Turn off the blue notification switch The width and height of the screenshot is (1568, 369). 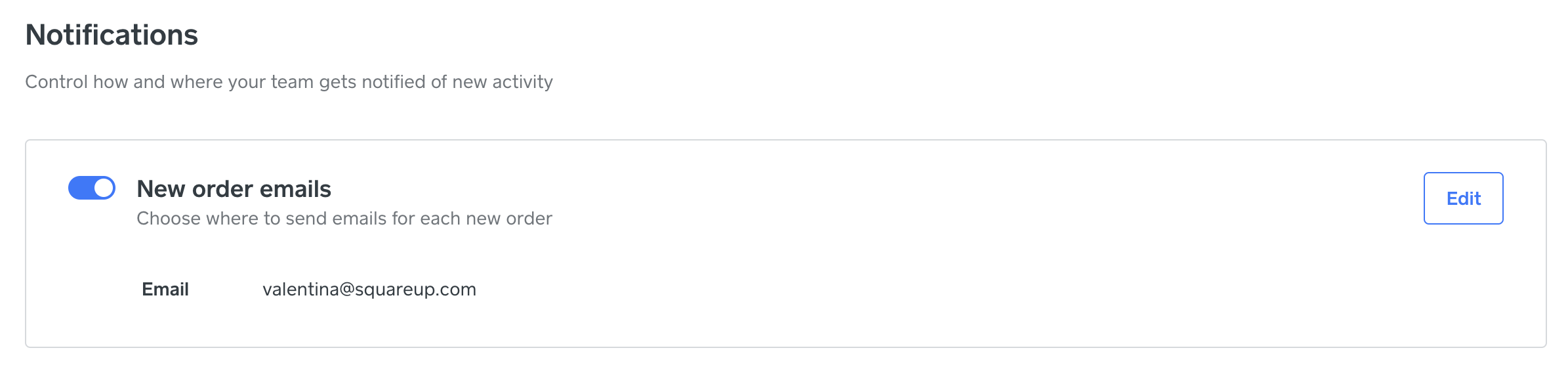click(x=92, y=188)
